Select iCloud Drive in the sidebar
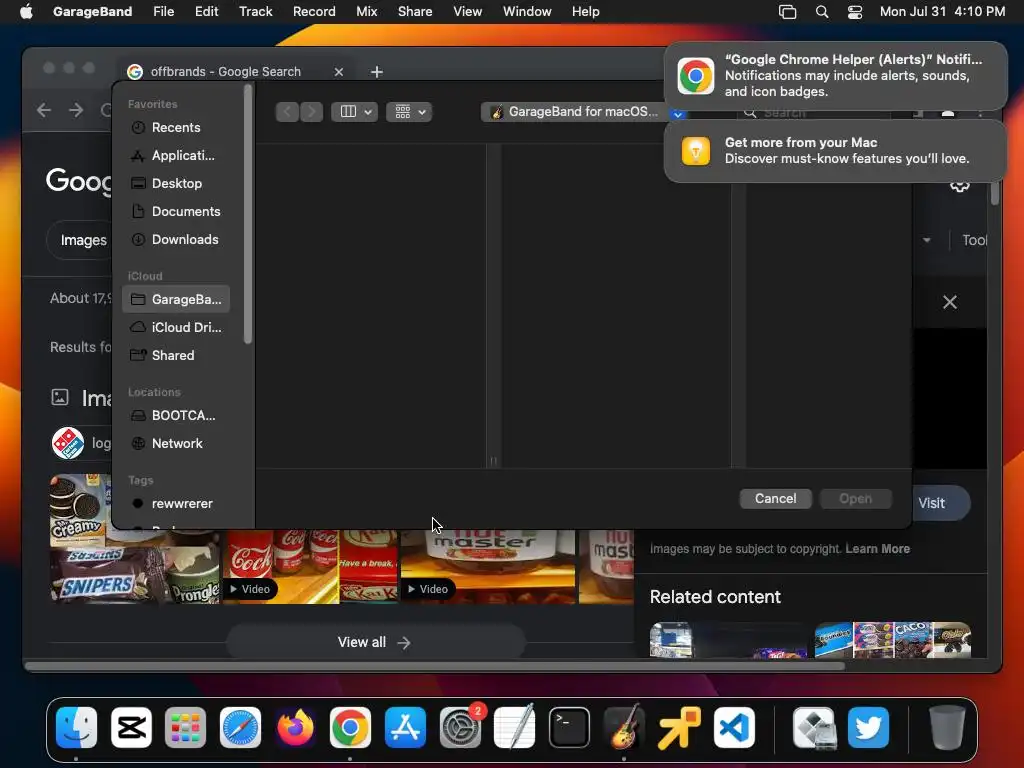The image size is (1024, 768). pyautogui.click(x=176, y=327)
